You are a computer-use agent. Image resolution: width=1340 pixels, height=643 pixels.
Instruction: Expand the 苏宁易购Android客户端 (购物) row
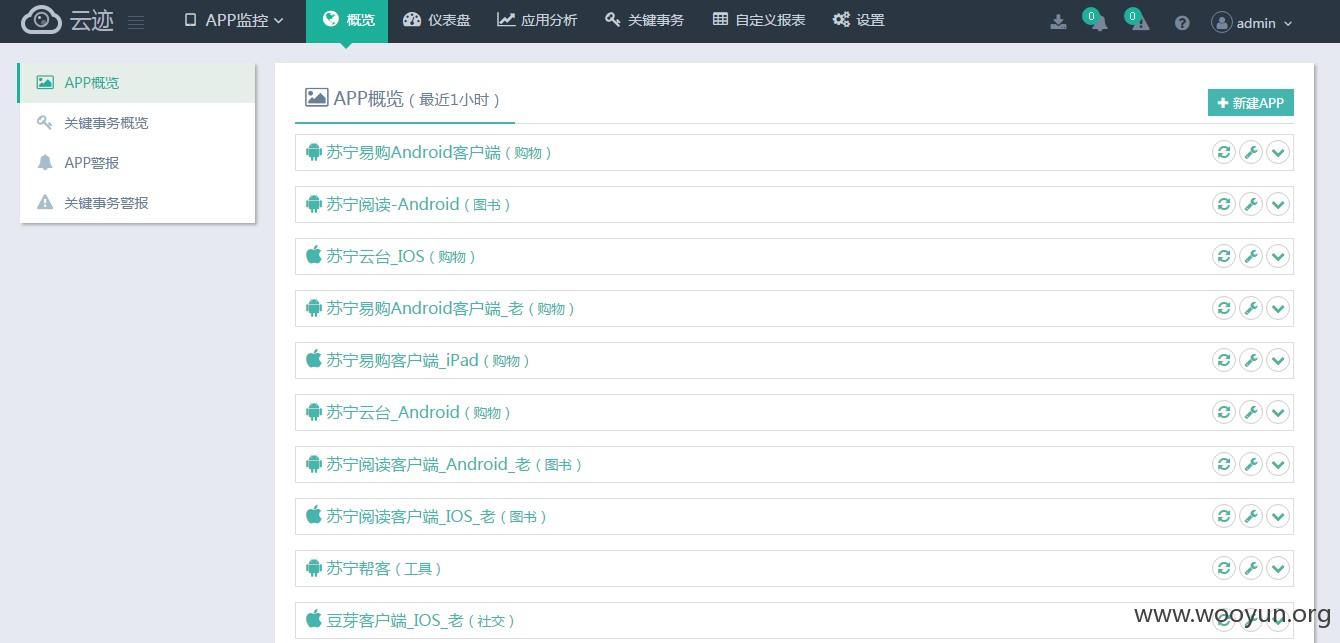[x=1277, y=152]
